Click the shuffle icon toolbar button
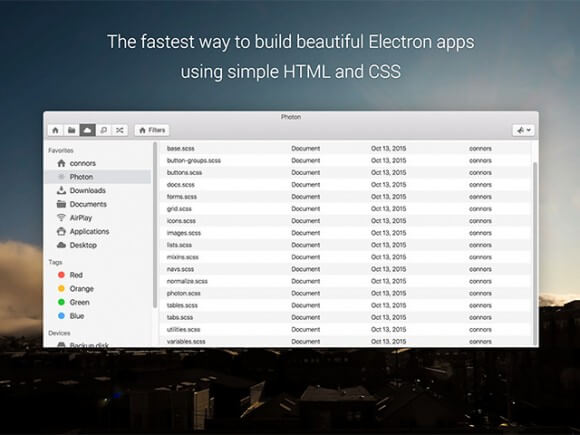This screenshot has width=580, height=435. [119, 130]
